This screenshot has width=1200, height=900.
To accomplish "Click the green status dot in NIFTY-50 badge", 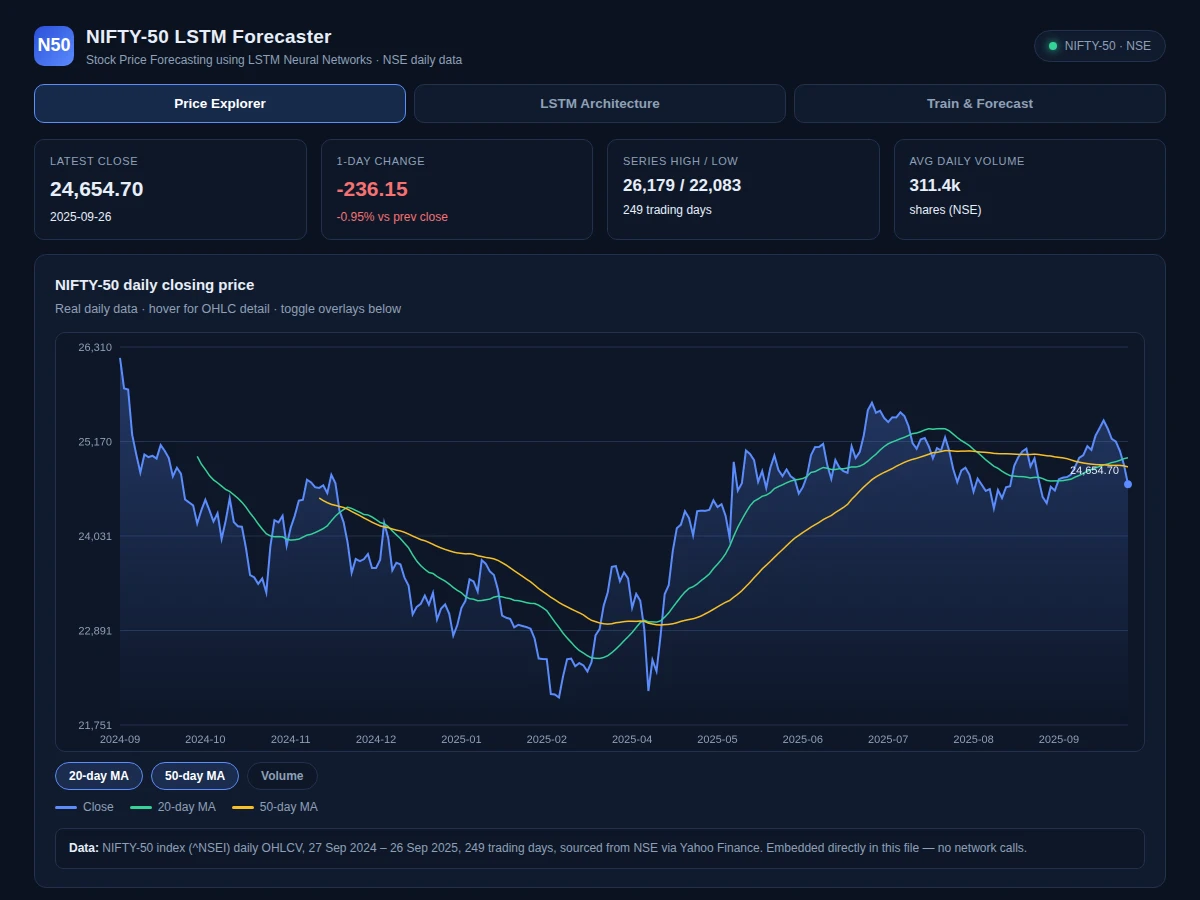I will tap(1052, 46).
